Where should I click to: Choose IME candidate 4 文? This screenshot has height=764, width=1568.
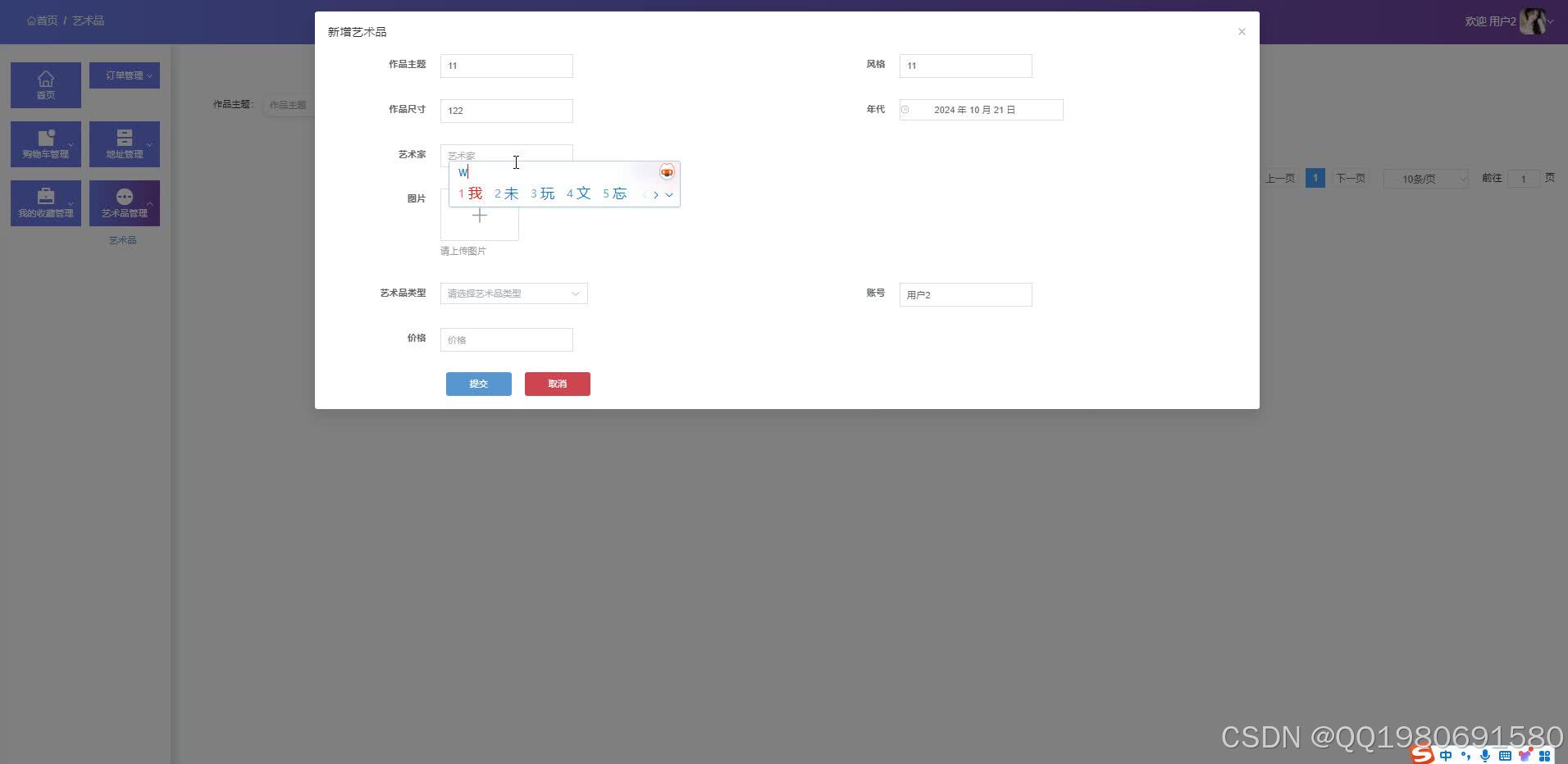click(x=579, y=193)
